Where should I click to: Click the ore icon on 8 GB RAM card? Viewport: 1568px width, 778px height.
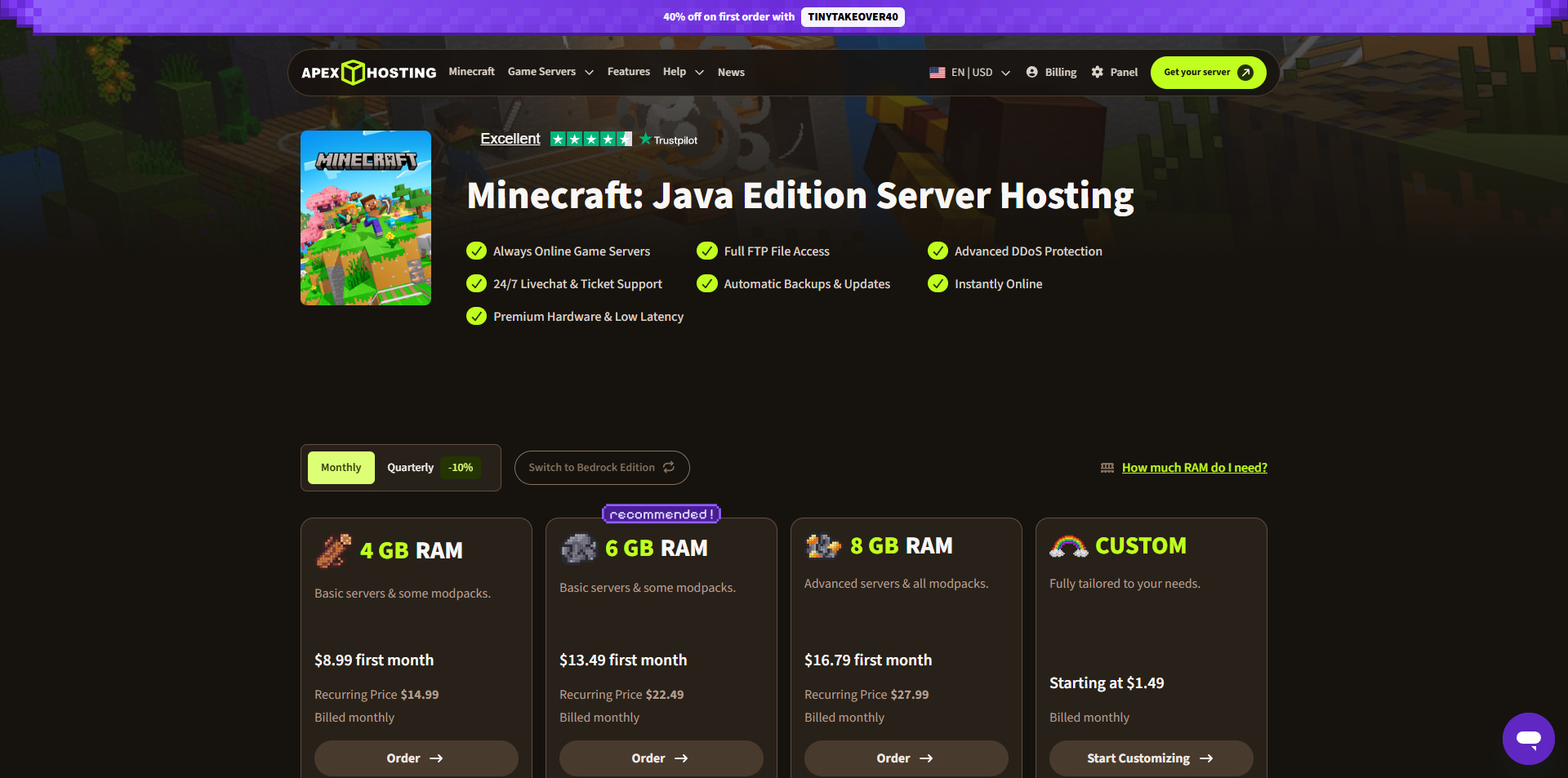(823, 545)
